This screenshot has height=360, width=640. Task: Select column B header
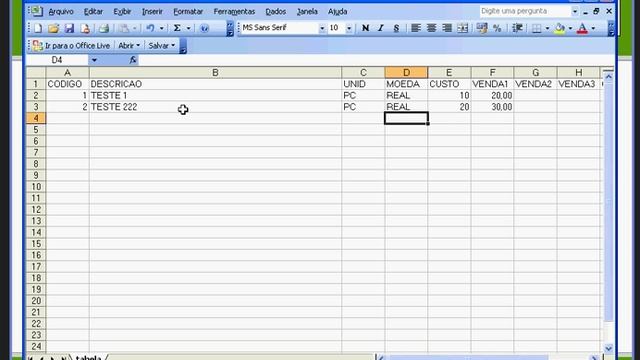coord(215,73)
